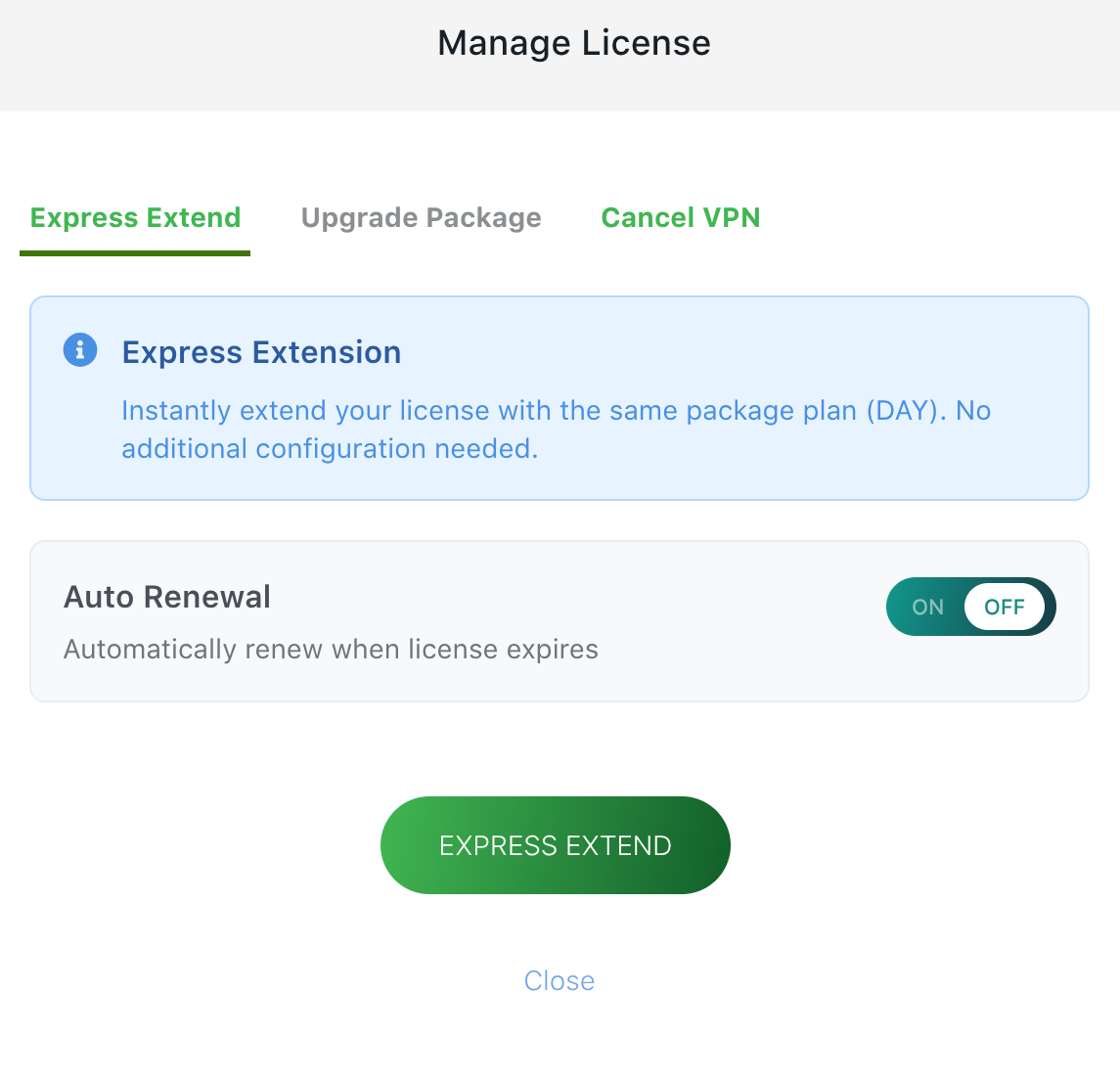Click the 'additional configuration needed' line

coord(330,449)
